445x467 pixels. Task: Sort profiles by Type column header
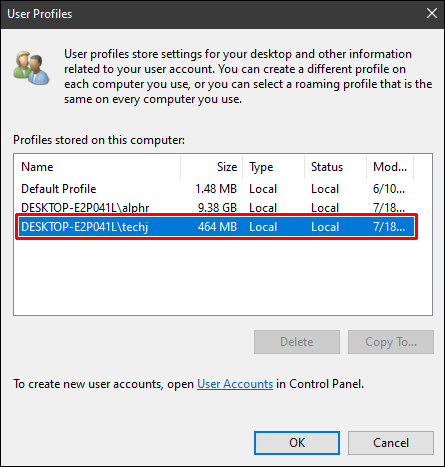click(273, 167)
